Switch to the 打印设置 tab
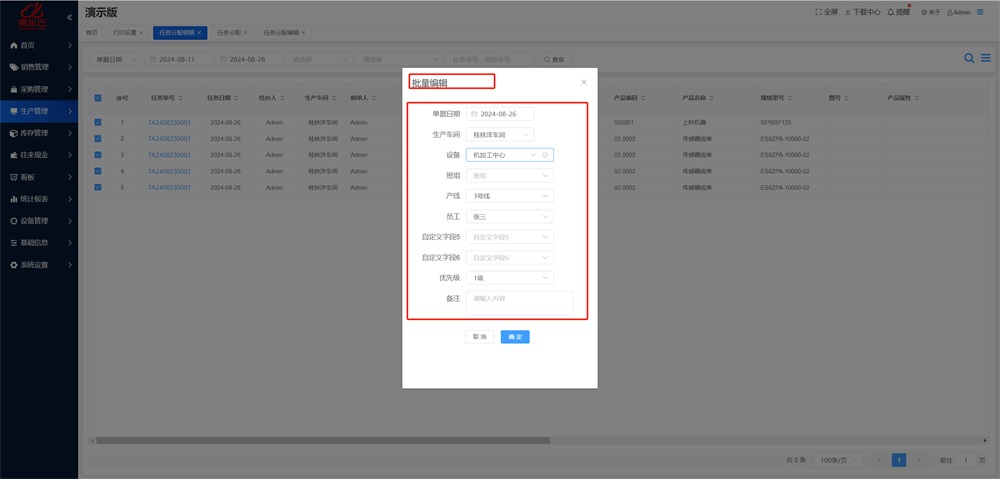The height and width of the screenshot is (479, 1000). (128, 33)
